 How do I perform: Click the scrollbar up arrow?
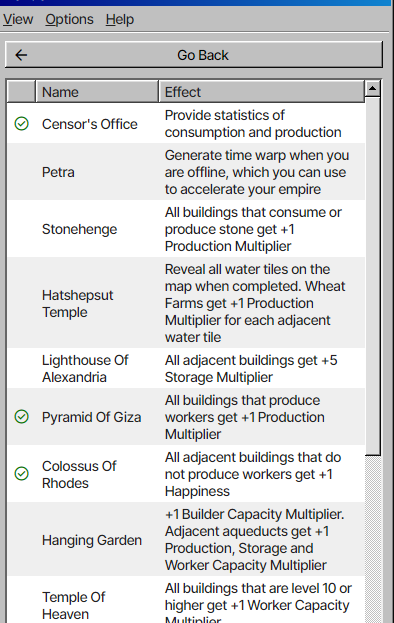click(373, 88)
